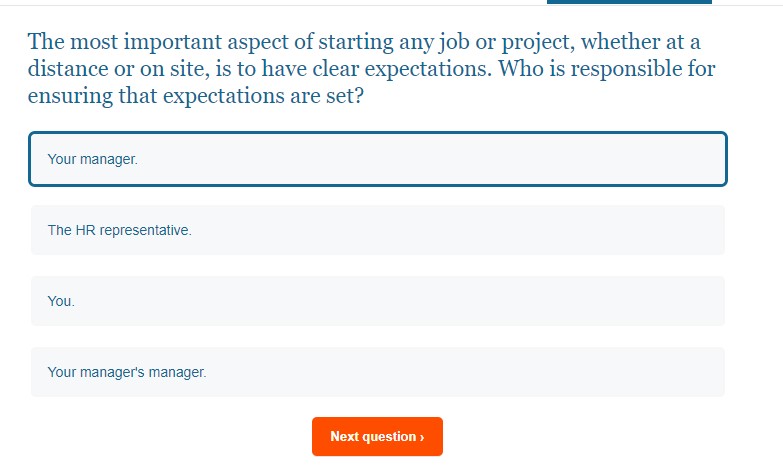
Task: Click the "You." label text
Action: 61,301
